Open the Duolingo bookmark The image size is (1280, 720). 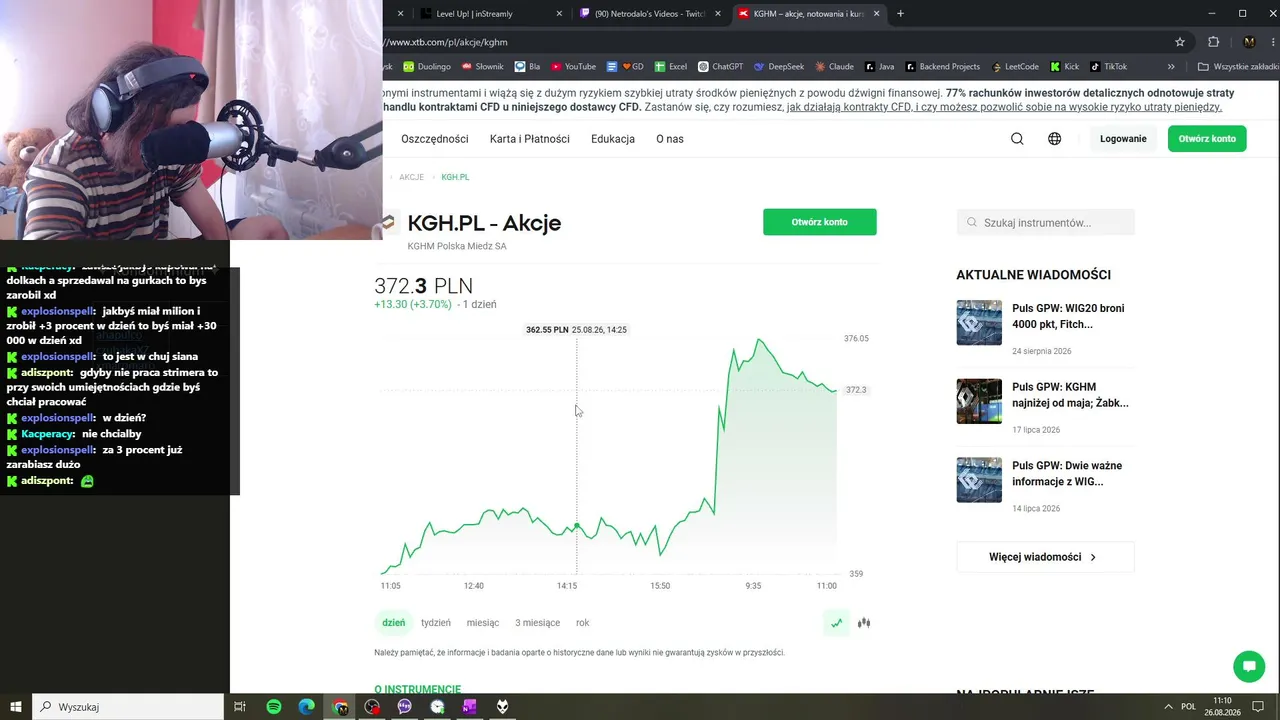427,67
